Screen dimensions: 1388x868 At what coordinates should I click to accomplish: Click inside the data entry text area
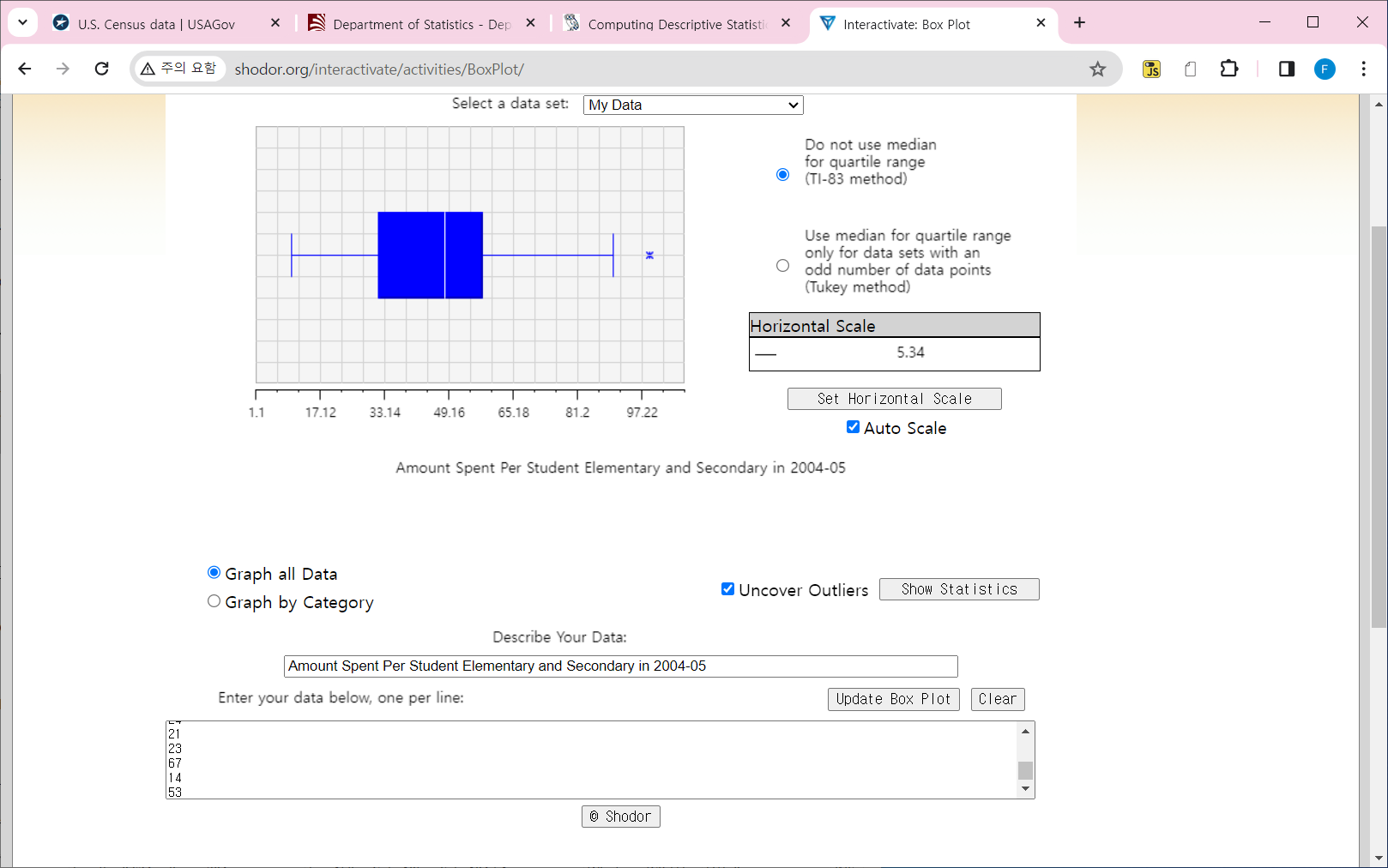pos(592,760)
